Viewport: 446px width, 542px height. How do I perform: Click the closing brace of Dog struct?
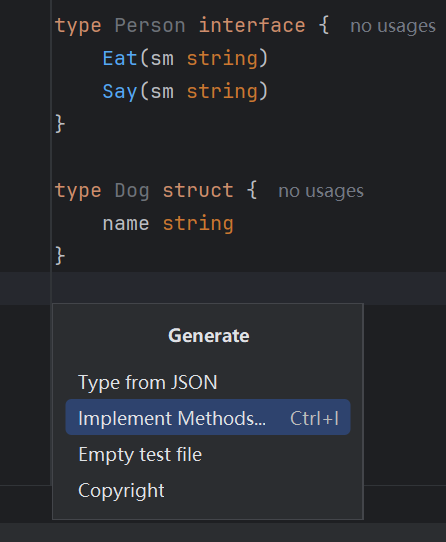click(x=60, y=255)
